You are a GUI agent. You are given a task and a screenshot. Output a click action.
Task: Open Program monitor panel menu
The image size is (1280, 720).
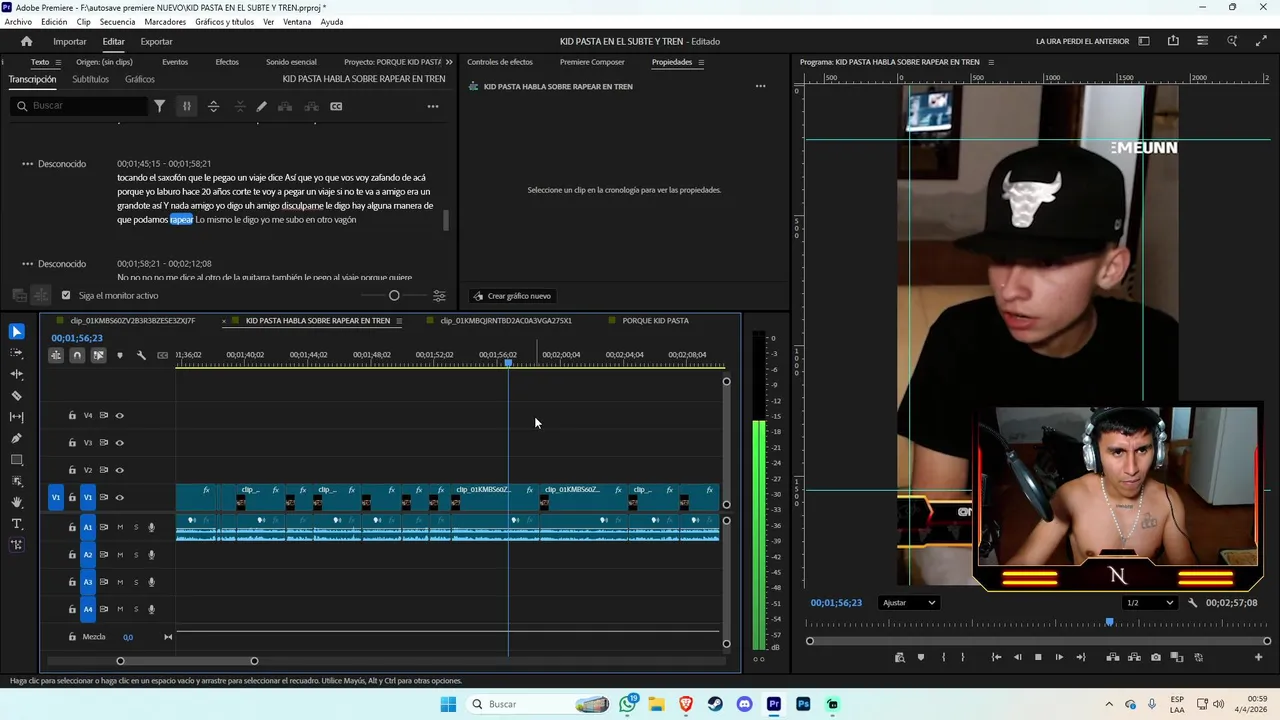click(991, 62)
